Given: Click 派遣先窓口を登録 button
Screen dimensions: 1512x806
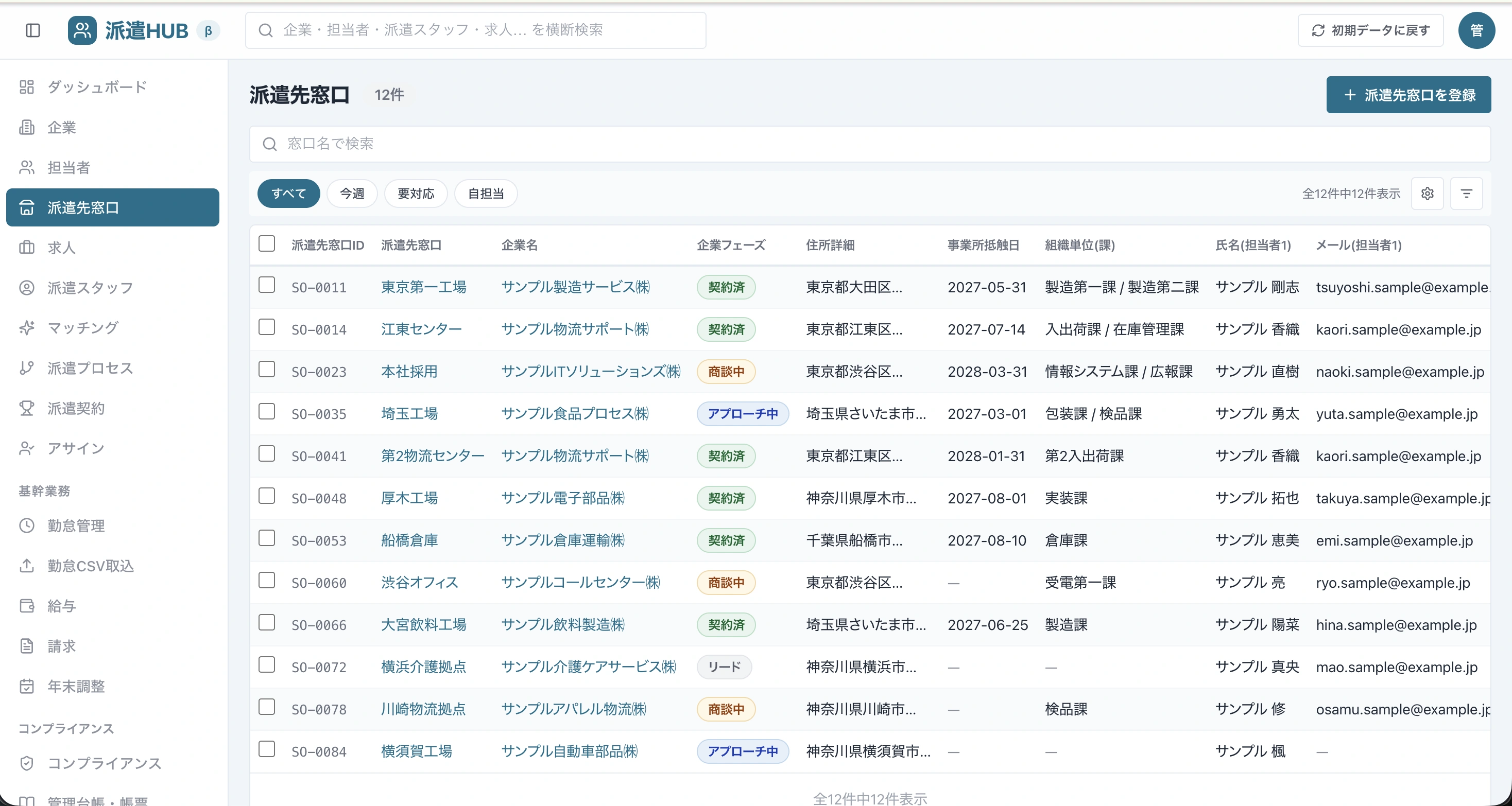Looking at the screenshot, I should click(x=1408, y=94).
